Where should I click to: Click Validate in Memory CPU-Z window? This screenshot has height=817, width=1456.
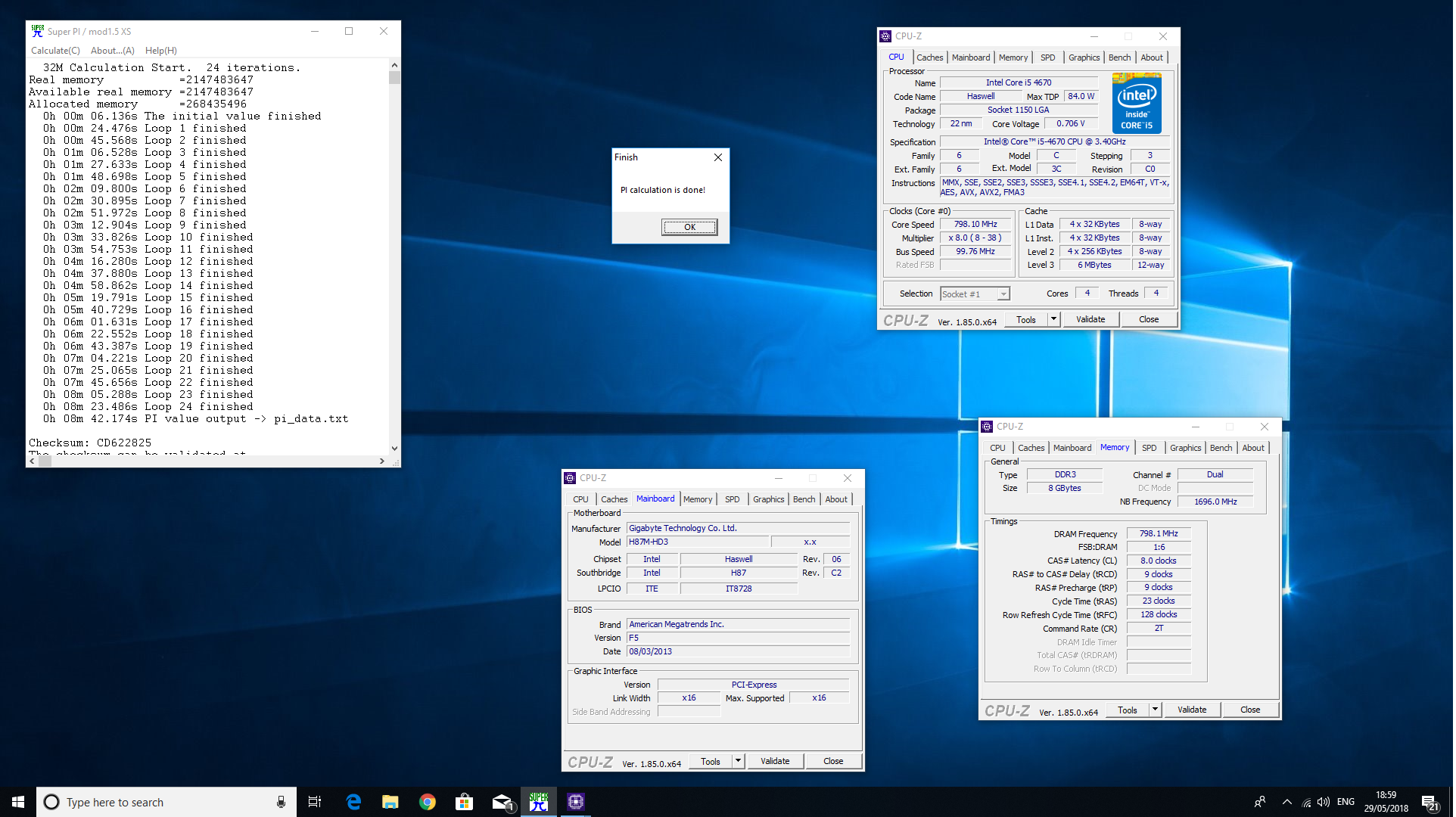point(1192,710)
